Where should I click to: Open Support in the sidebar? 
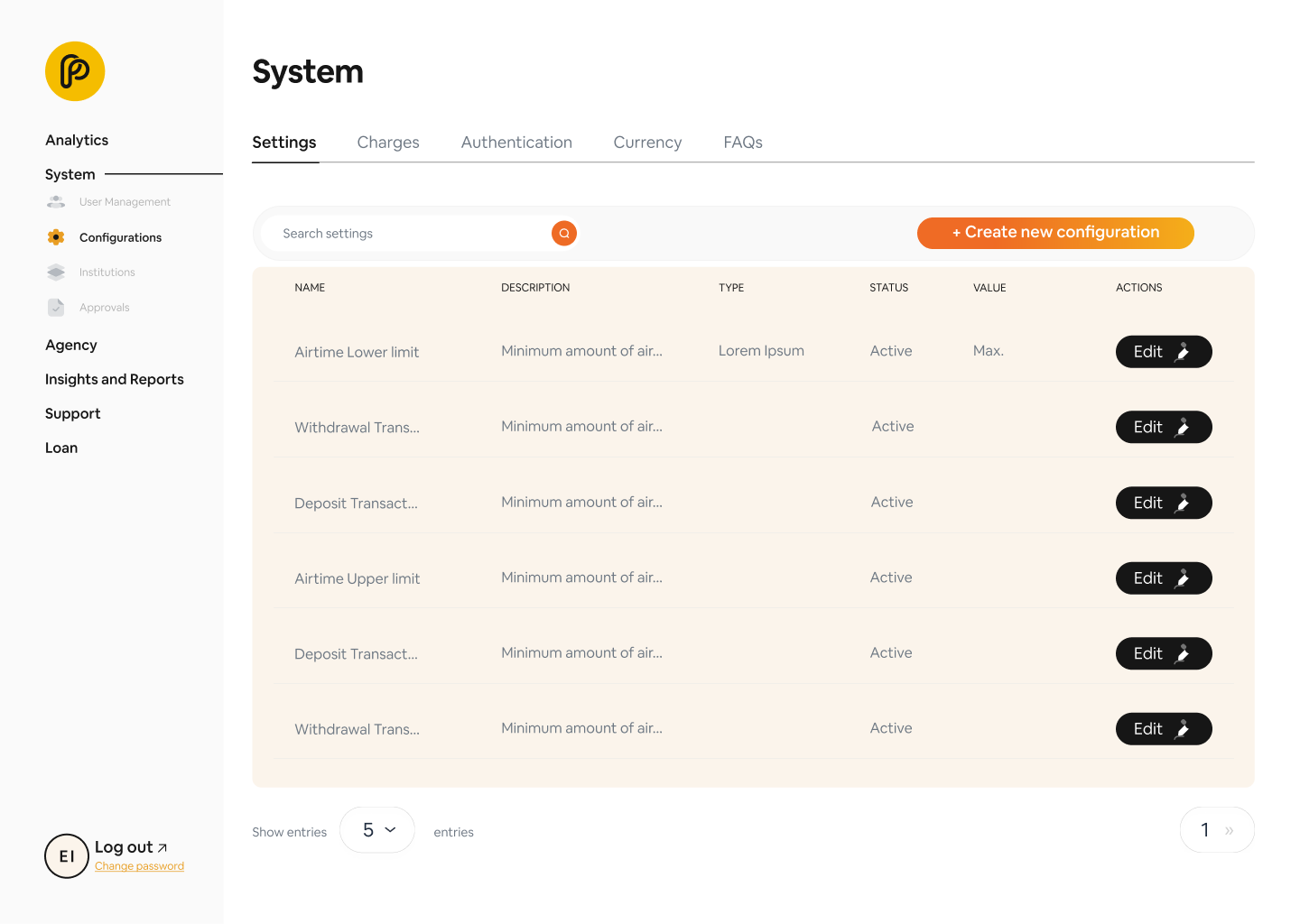73,413
